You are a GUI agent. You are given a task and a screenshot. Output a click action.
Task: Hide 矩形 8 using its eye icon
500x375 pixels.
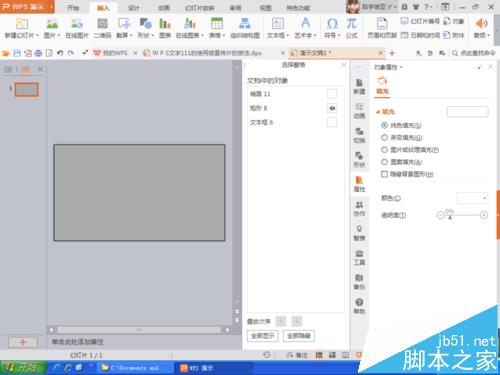tap(332, 108)
